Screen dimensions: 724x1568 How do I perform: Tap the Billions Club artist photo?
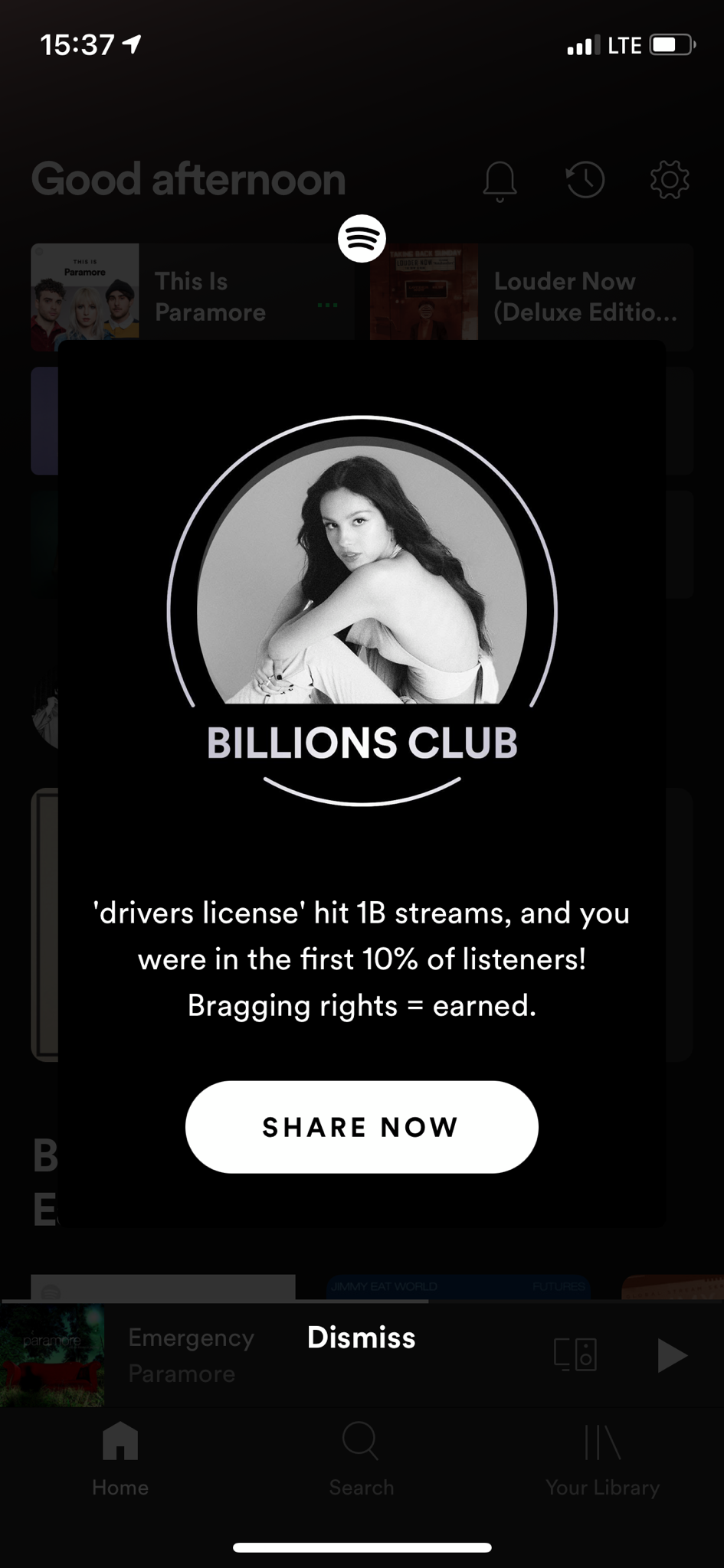[362, 570]
